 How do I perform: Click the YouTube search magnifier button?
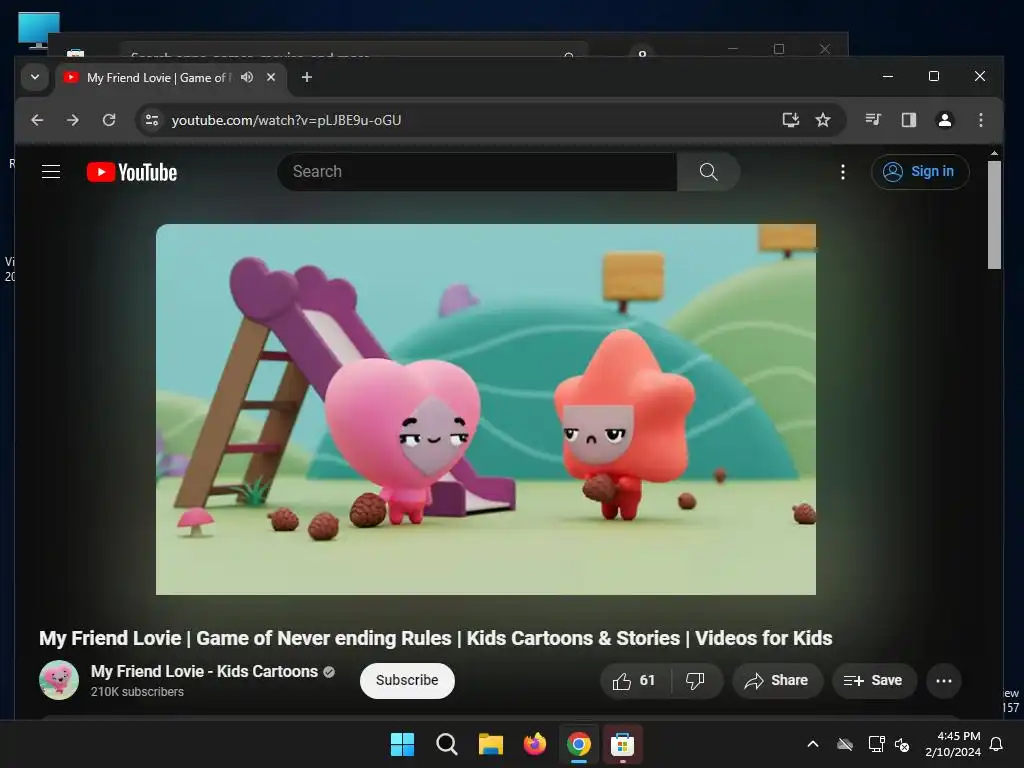709,172
